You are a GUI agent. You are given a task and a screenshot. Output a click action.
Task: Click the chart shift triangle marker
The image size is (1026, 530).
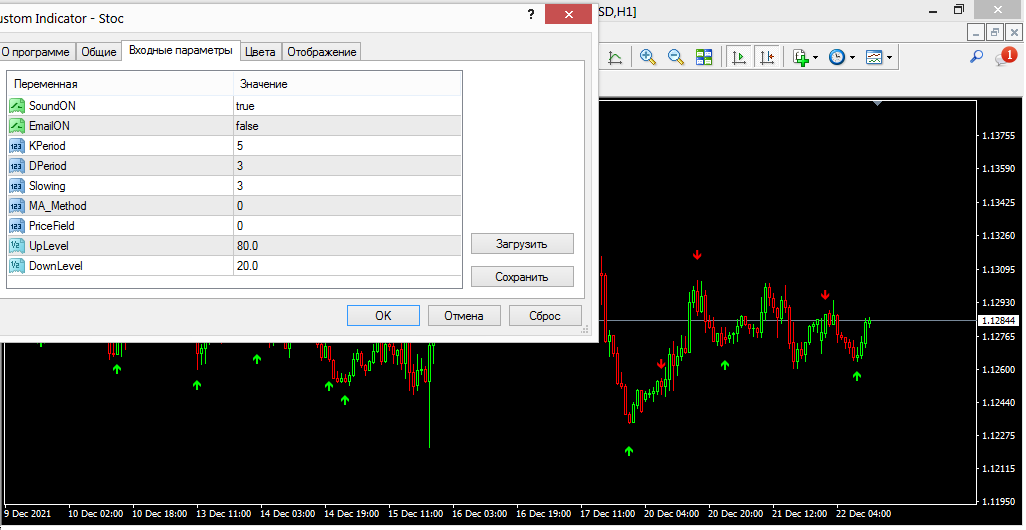[x=877, y=103]
